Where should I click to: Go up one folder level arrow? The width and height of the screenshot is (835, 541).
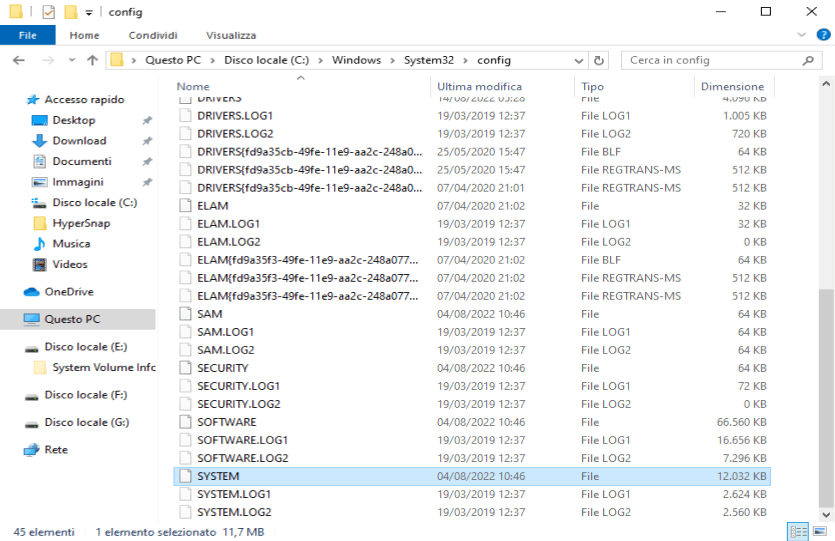(93, 60)
